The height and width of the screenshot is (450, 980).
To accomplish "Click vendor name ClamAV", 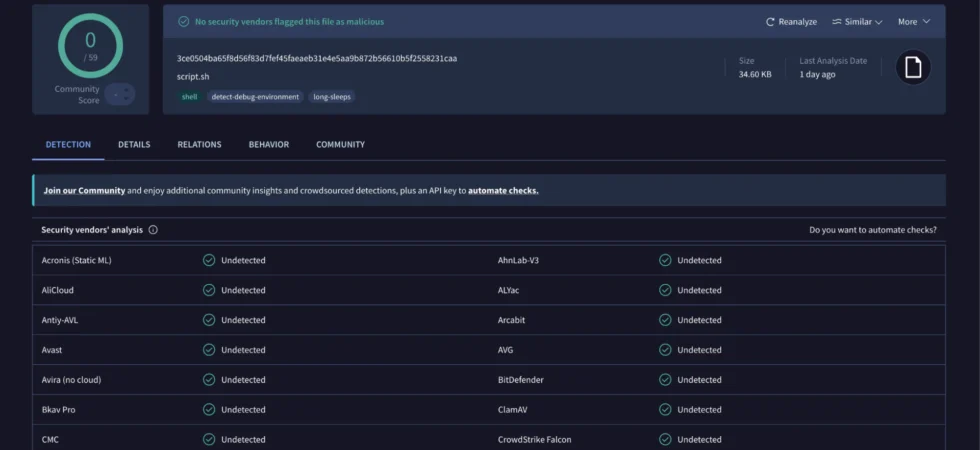I will (x=514, y=410).
